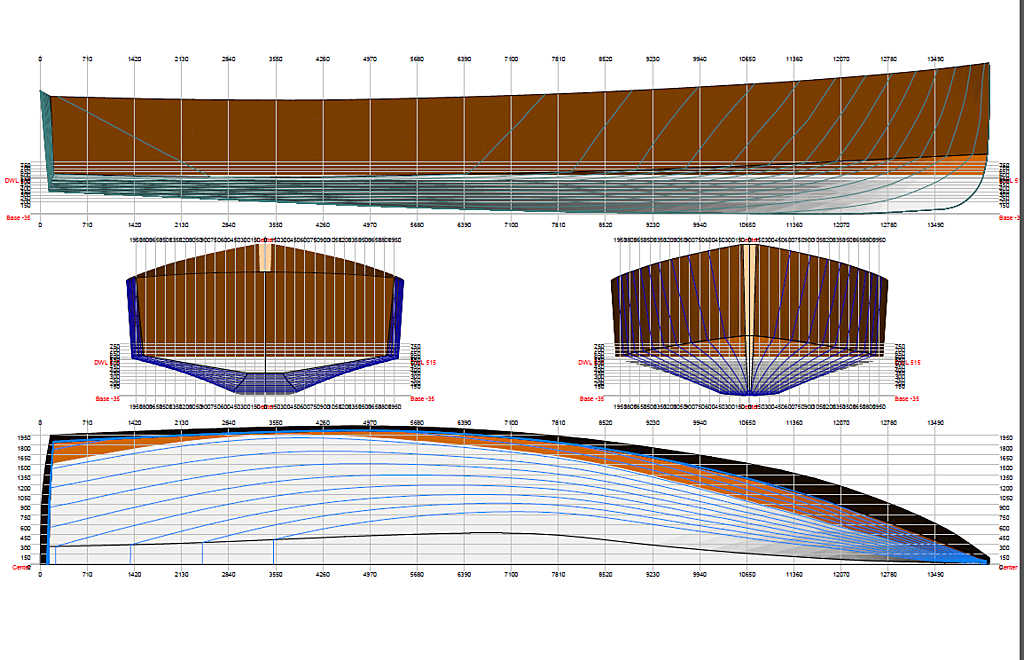Image resolution: width=1024 pixels, height=660 pixels.
Task: Click station 1420 label below the plan view
Action: point(135,575)
